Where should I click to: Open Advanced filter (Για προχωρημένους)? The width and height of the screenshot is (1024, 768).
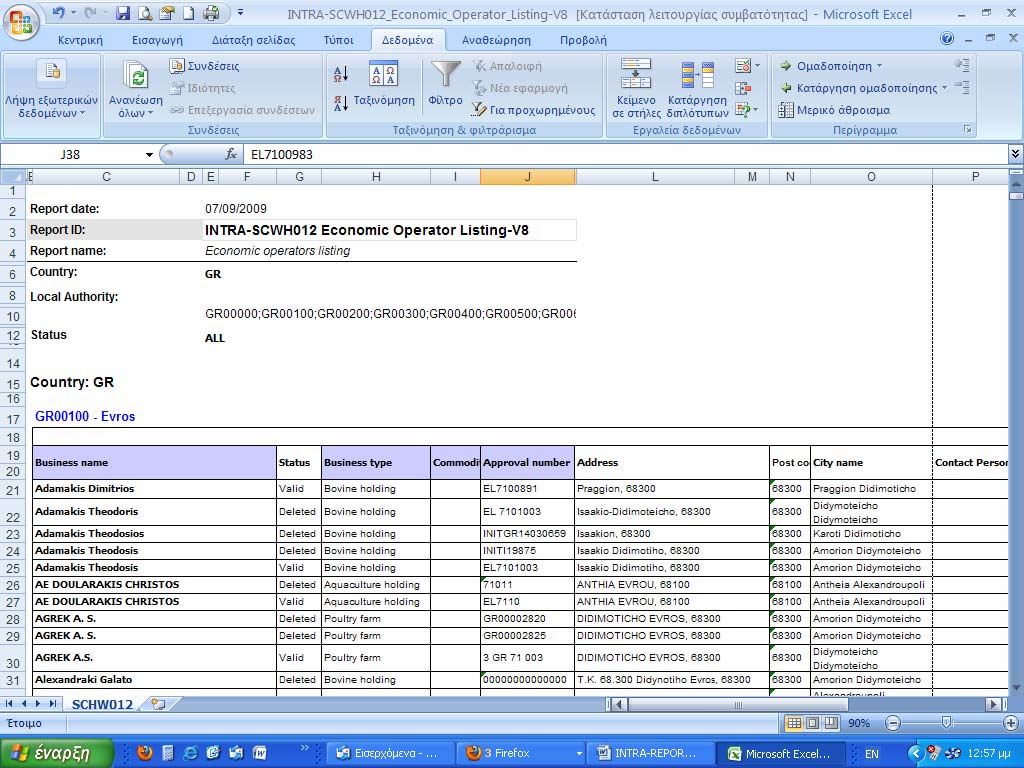pyautogui.click(x=534, y=110)
